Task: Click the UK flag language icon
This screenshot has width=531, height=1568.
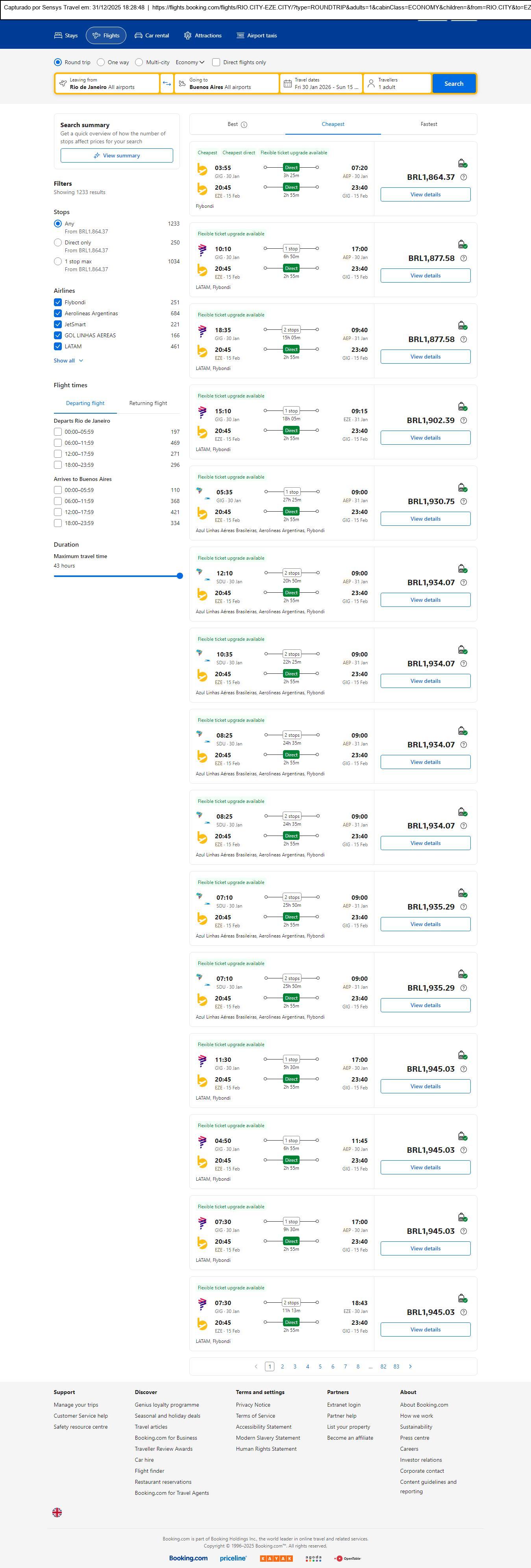Action: point(57,1512)
